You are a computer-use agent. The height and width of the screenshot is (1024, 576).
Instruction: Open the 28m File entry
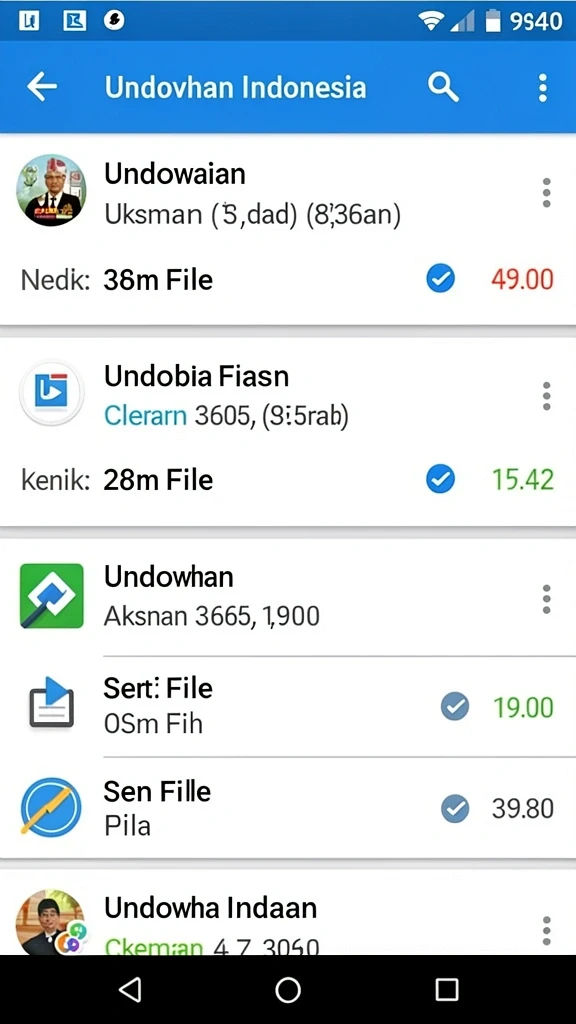[158, 480]
